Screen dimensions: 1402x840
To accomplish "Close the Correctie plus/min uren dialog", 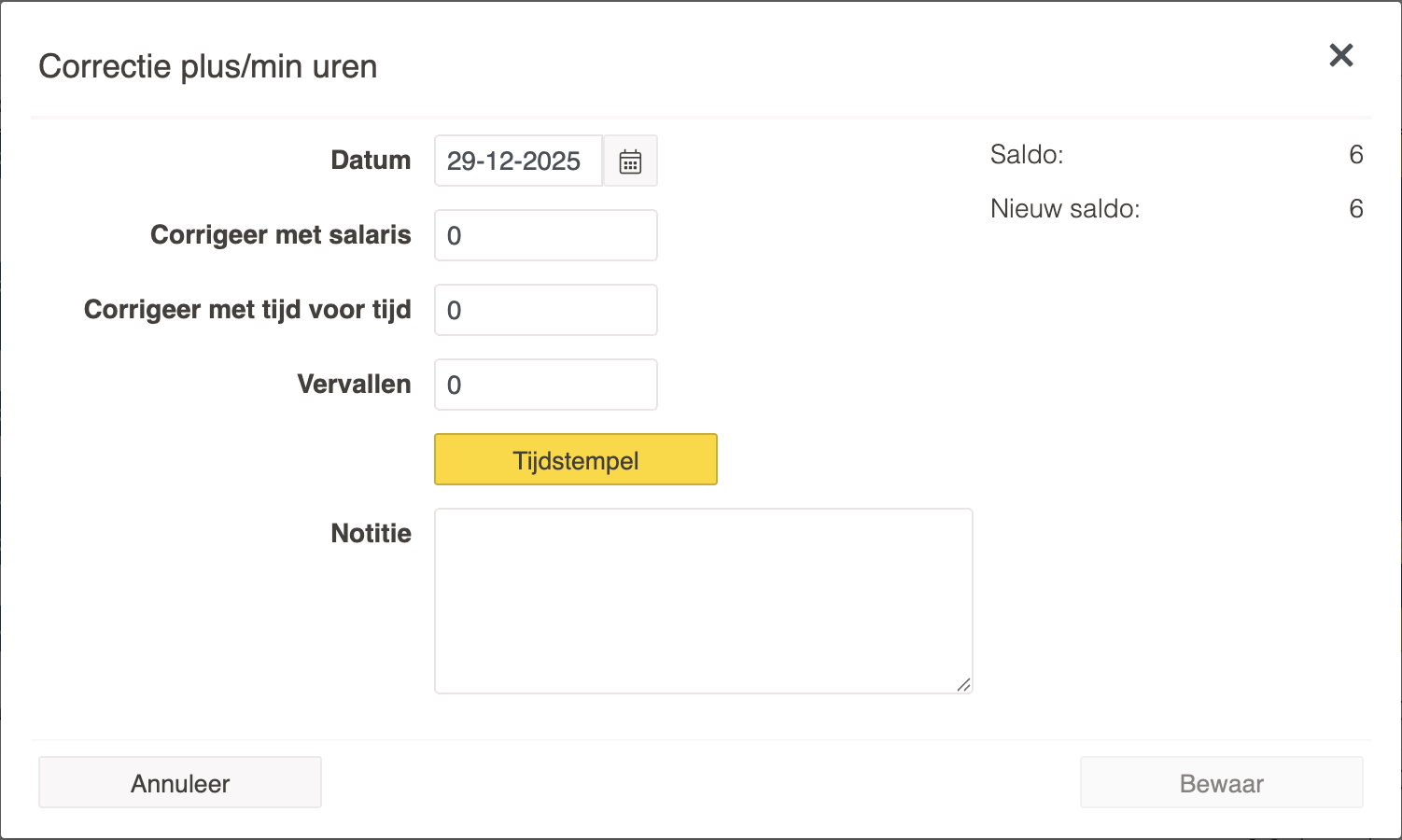I will [1341, 56].
